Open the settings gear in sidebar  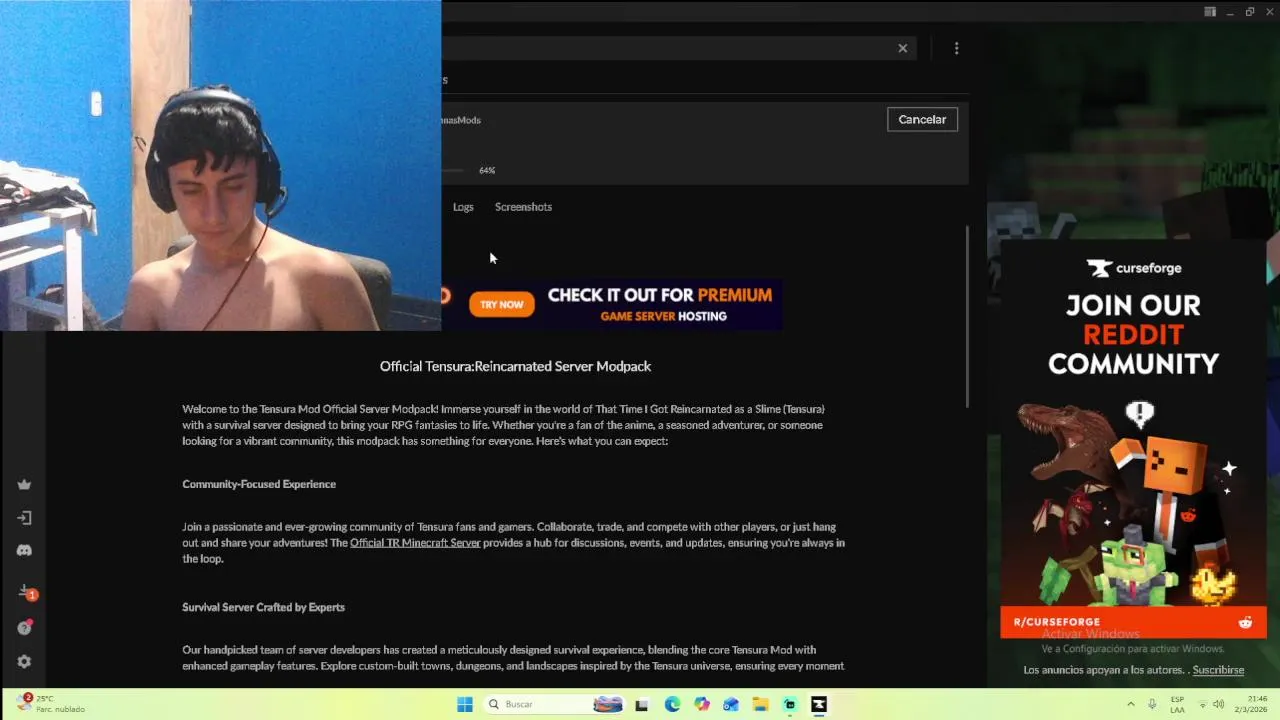24,662
